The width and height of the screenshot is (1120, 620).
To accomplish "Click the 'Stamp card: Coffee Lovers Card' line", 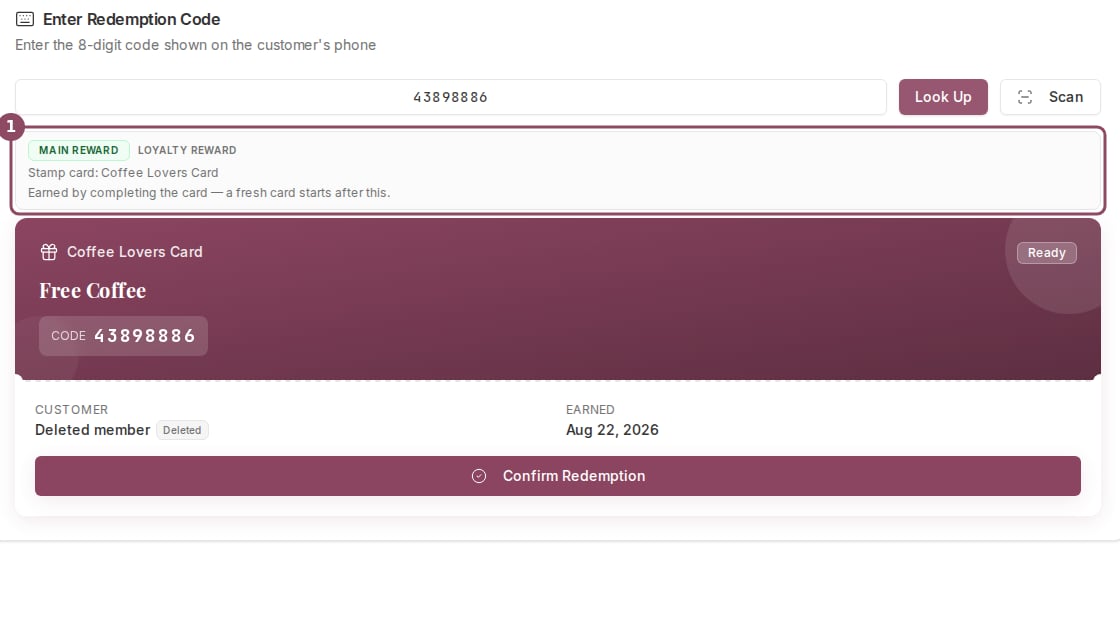I will [x=123, y=173].
